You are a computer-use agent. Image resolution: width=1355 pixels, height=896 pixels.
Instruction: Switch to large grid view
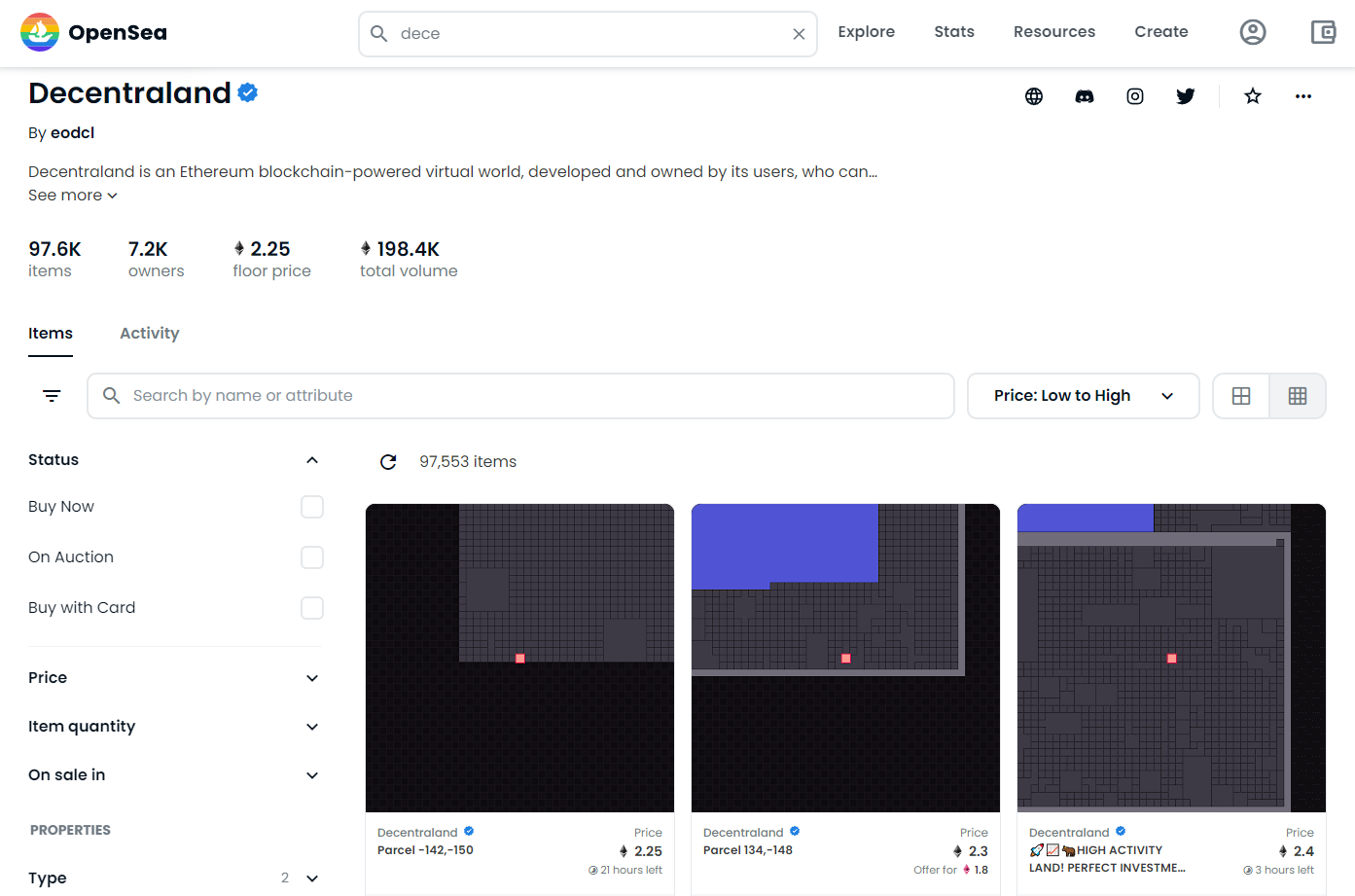point(1241,396)
